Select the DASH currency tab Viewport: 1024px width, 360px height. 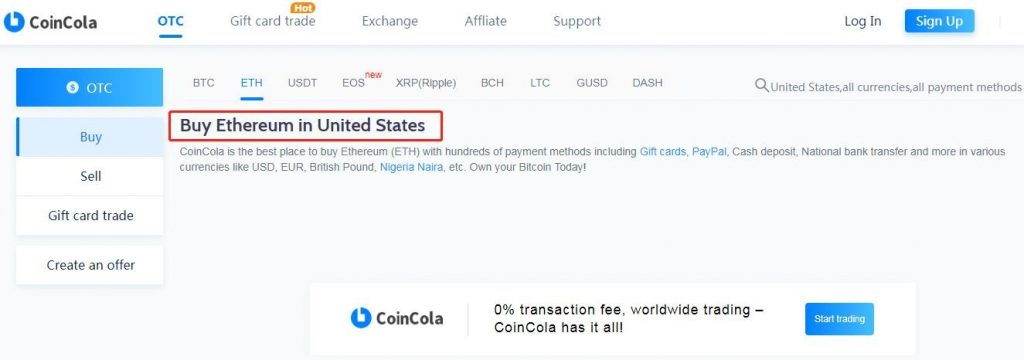[x=647, y=83]
